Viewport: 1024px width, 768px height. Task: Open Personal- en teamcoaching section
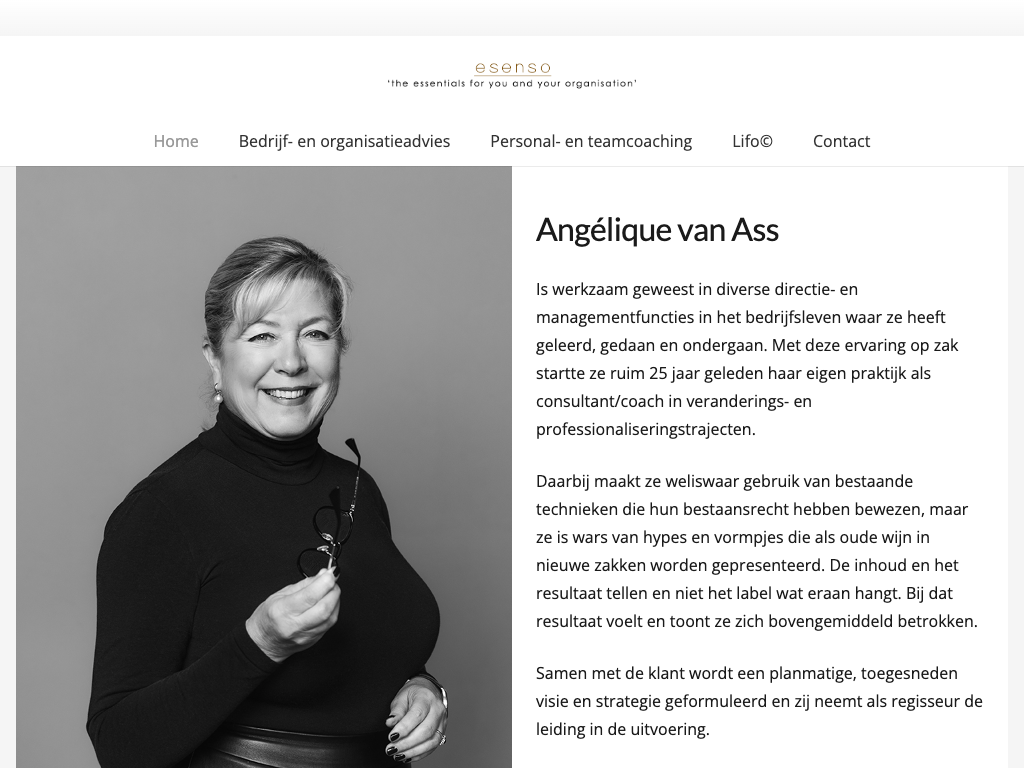(x=591, y=141)
